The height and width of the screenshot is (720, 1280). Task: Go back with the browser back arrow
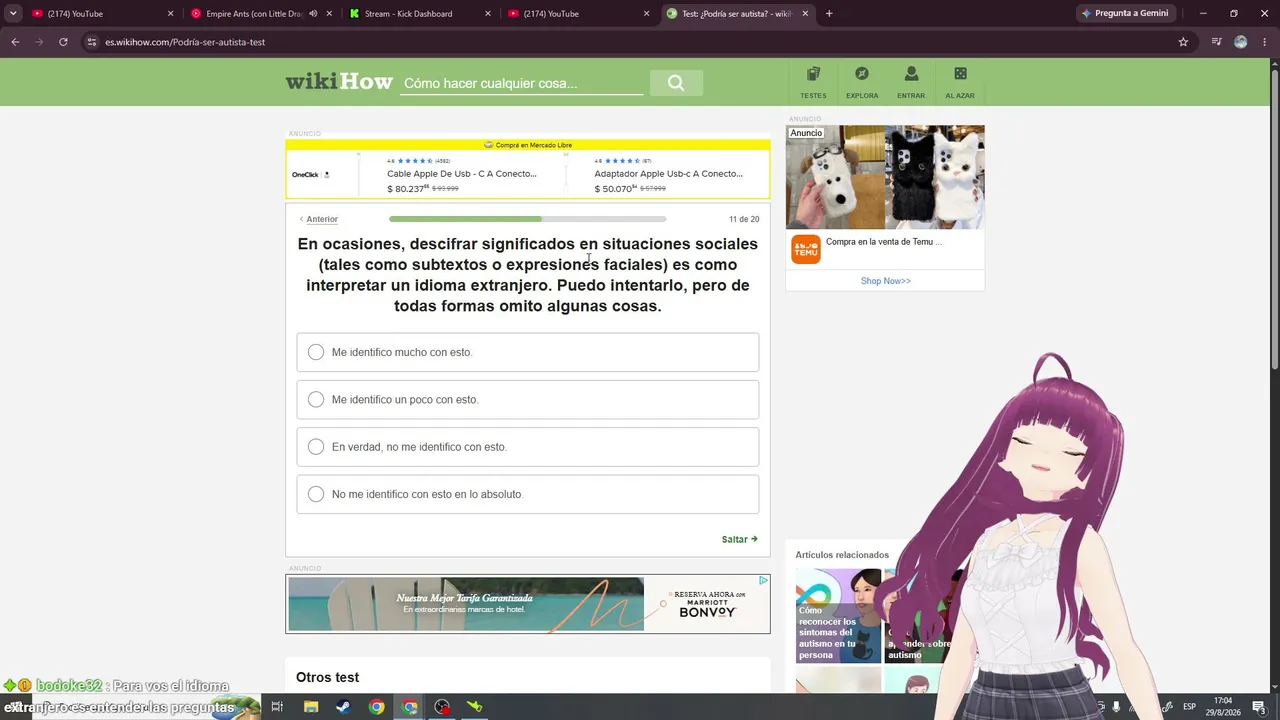tap(15, 42)
